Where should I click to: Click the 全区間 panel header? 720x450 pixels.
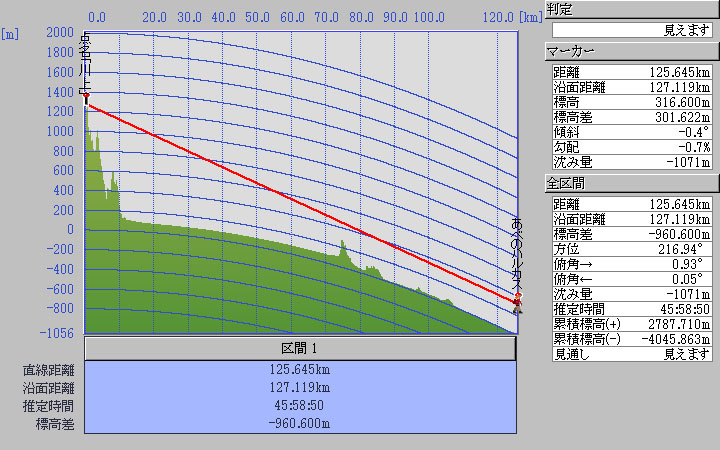[x=632, y=184]
